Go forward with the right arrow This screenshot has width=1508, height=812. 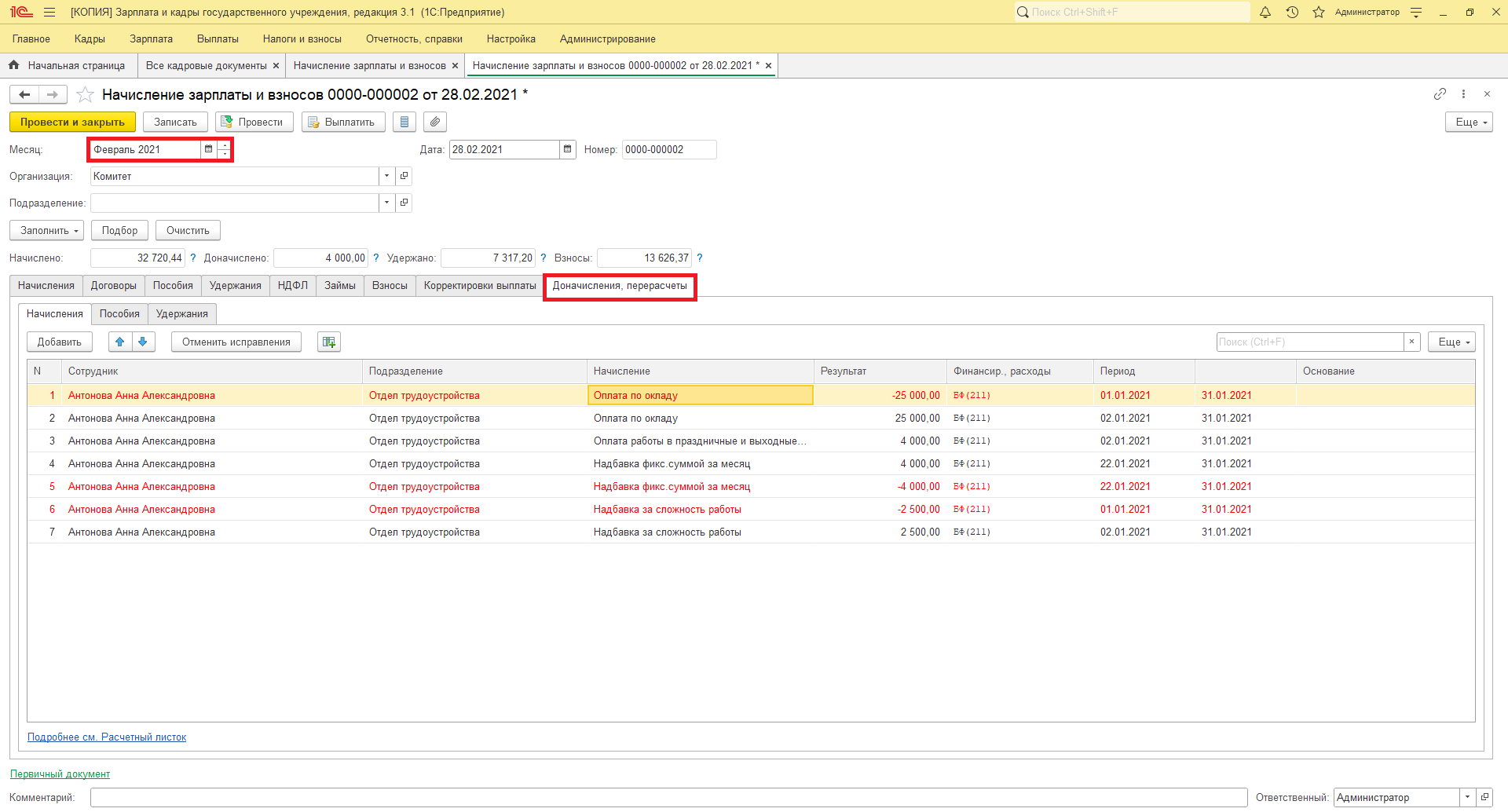(x=53, y=95)
